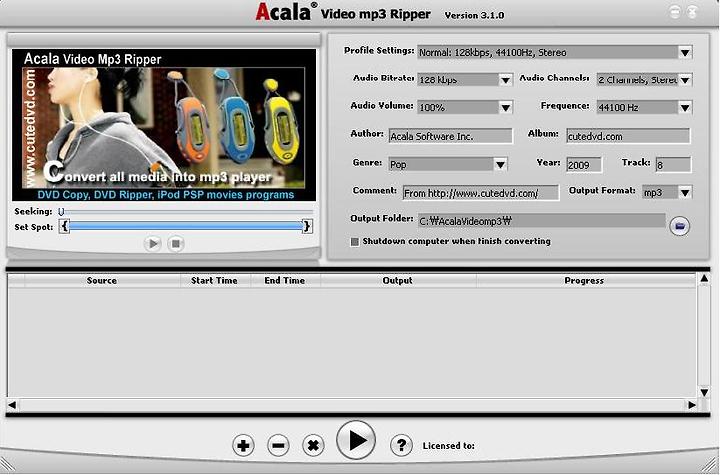
Task: Click the Year input field
Action: (x=584, y=165)
